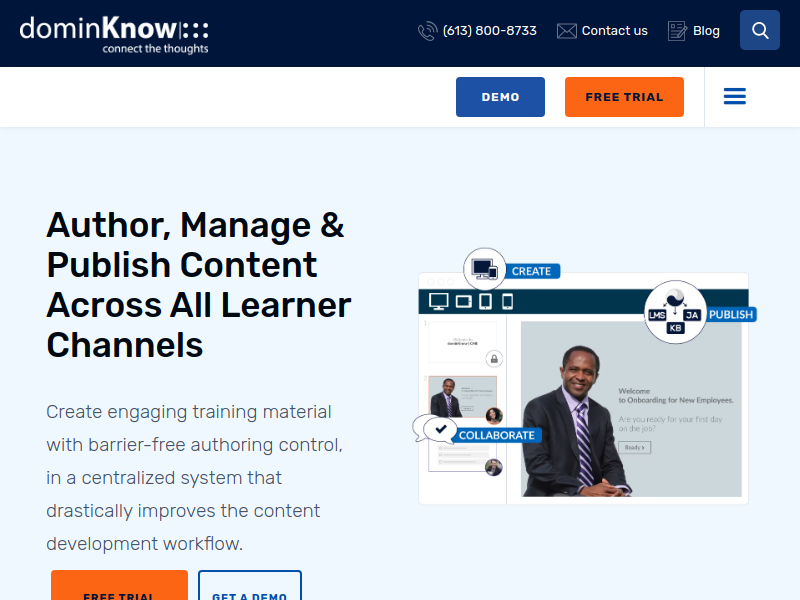Call (613) 800-8733 phone link
Image resolution: width=800 pixels, height=600 pixels.
(489, 31)
